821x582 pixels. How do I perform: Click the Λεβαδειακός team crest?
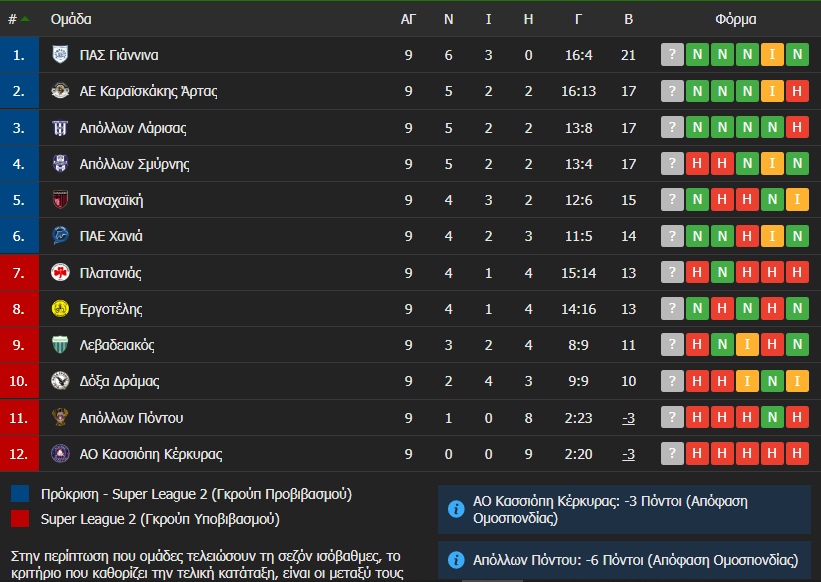coord(60,345)
